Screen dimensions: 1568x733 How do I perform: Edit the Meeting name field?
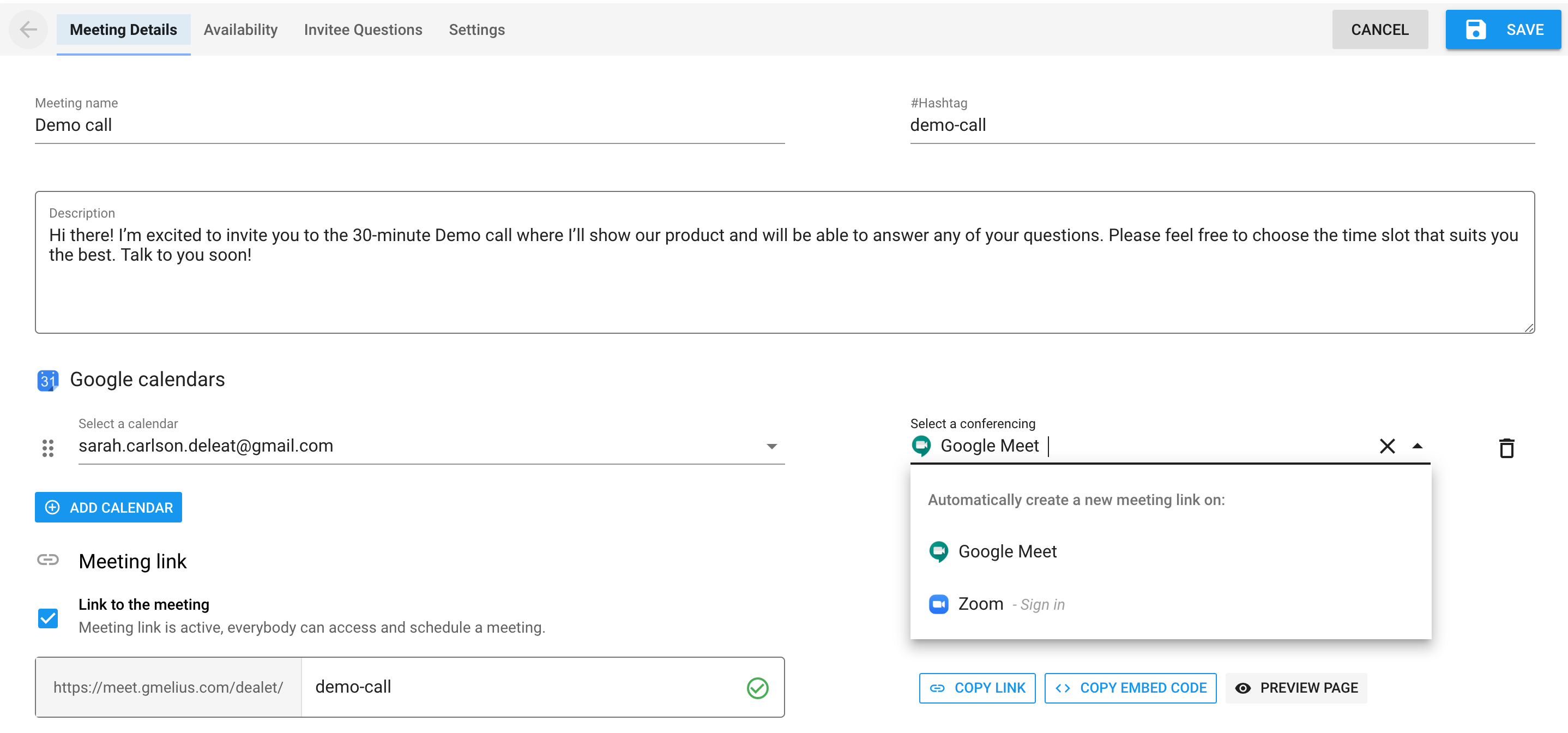point(409,125)
